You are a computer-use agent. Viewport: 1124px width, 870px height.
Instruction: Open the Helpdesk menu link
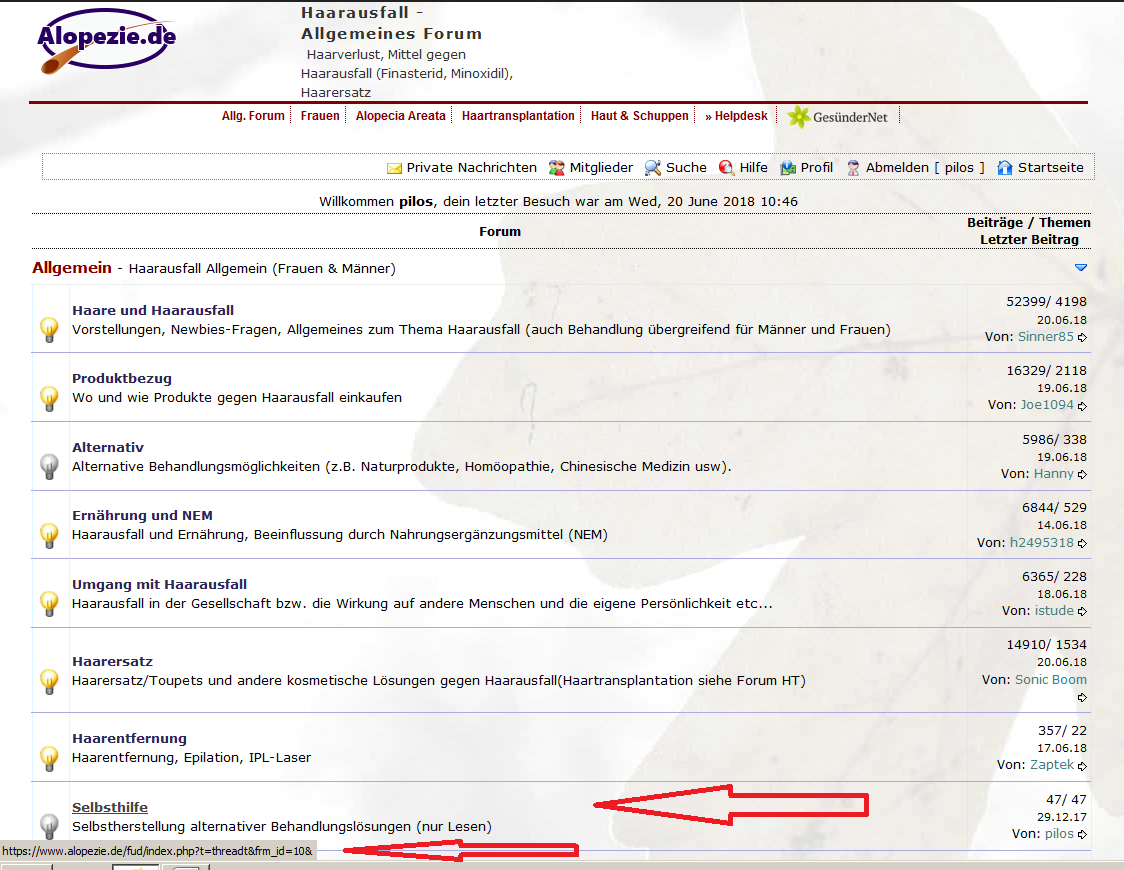(736, 116)
